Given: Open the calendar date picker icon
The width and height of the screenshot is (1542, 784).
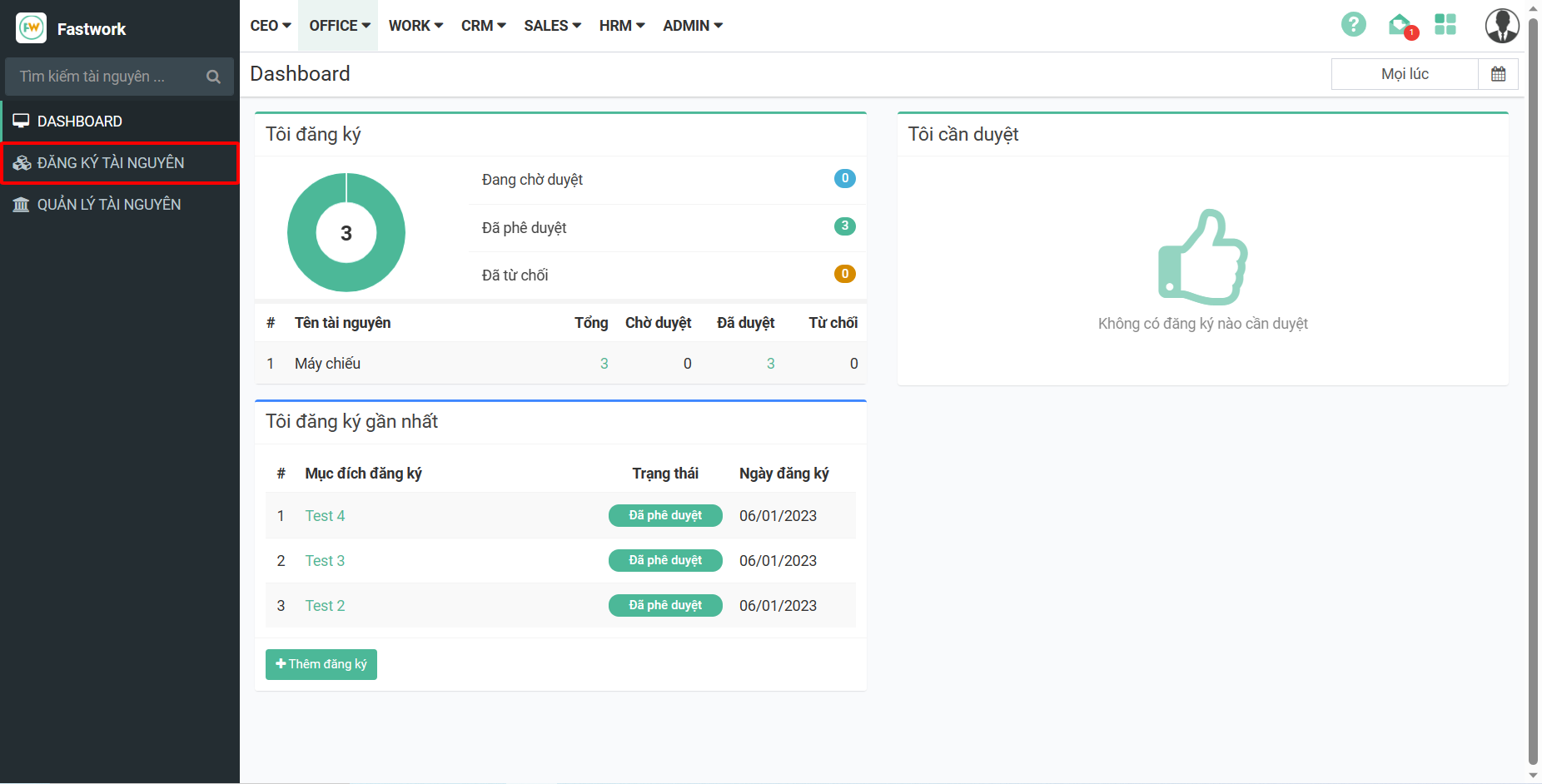Looking at the screenshot, I should click(1498, 74).
